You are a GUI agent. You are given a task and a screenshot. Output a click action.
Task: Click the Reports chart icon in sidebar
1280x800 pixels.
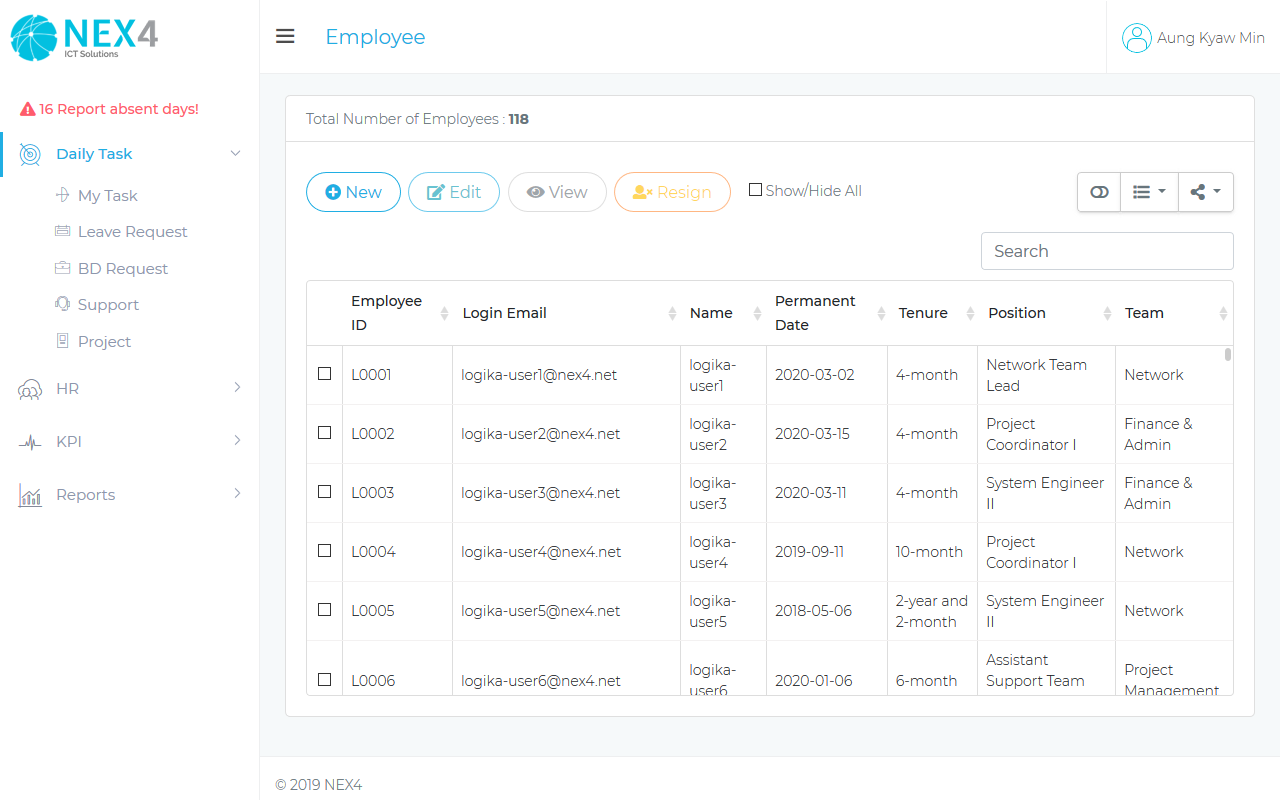click(x=30, y=495)
